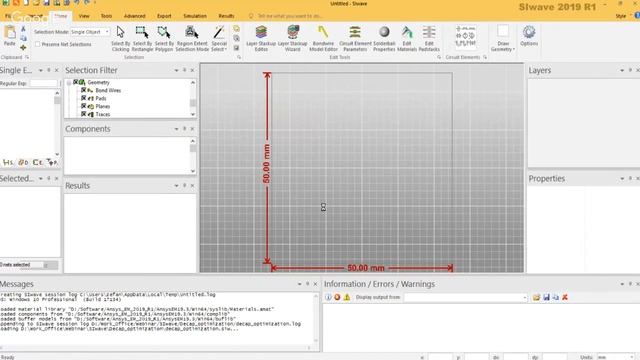Switch to the Results ribbon tab
This screenshot has height=360, width=640.
click(226, 16)
